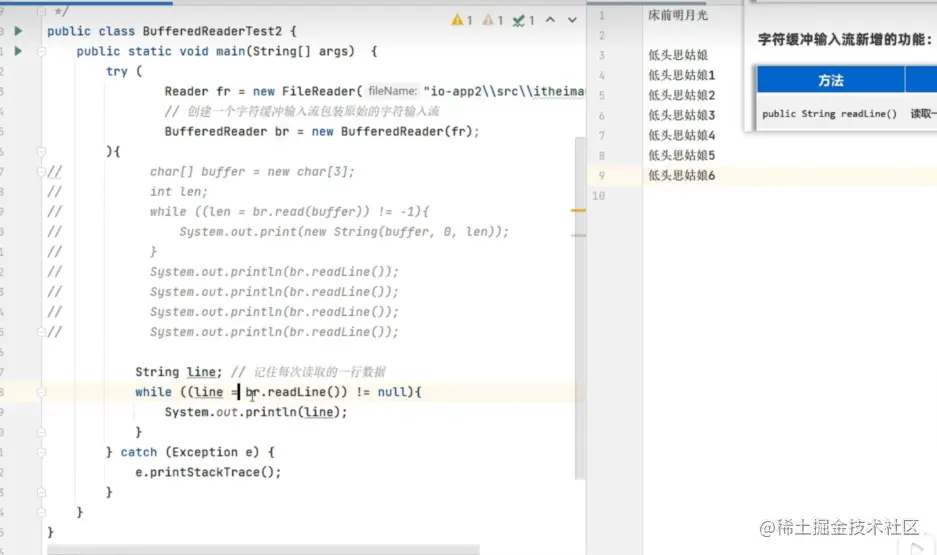The height and width of the screenshot is (555, 937).
Task: Collapse the try block fold marker at '){'
Action: [x=41, y=152]
